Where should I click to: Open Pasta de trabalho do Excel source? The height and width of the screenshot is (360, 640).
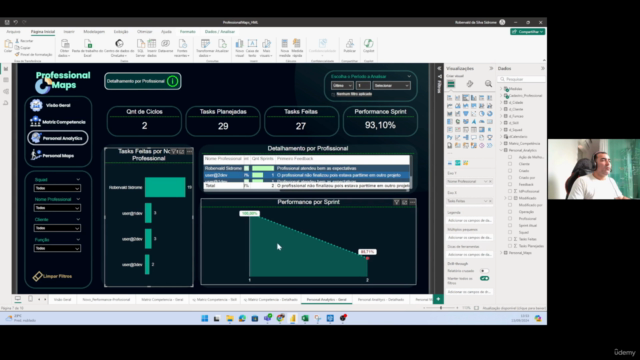pos(87,48)
